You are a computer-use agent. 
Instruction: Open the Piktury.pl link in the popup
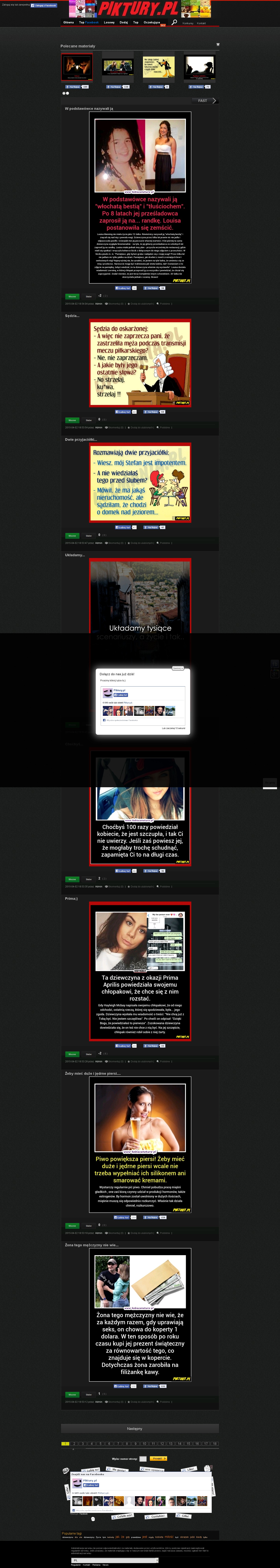119,690
